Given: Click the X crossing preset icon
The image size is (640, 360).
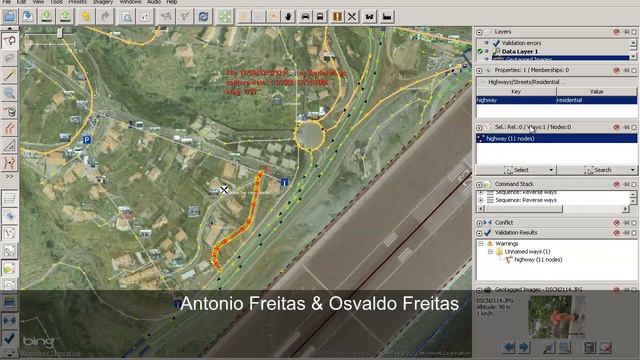Looking at the screenshot, I should (x=352, y=17).
